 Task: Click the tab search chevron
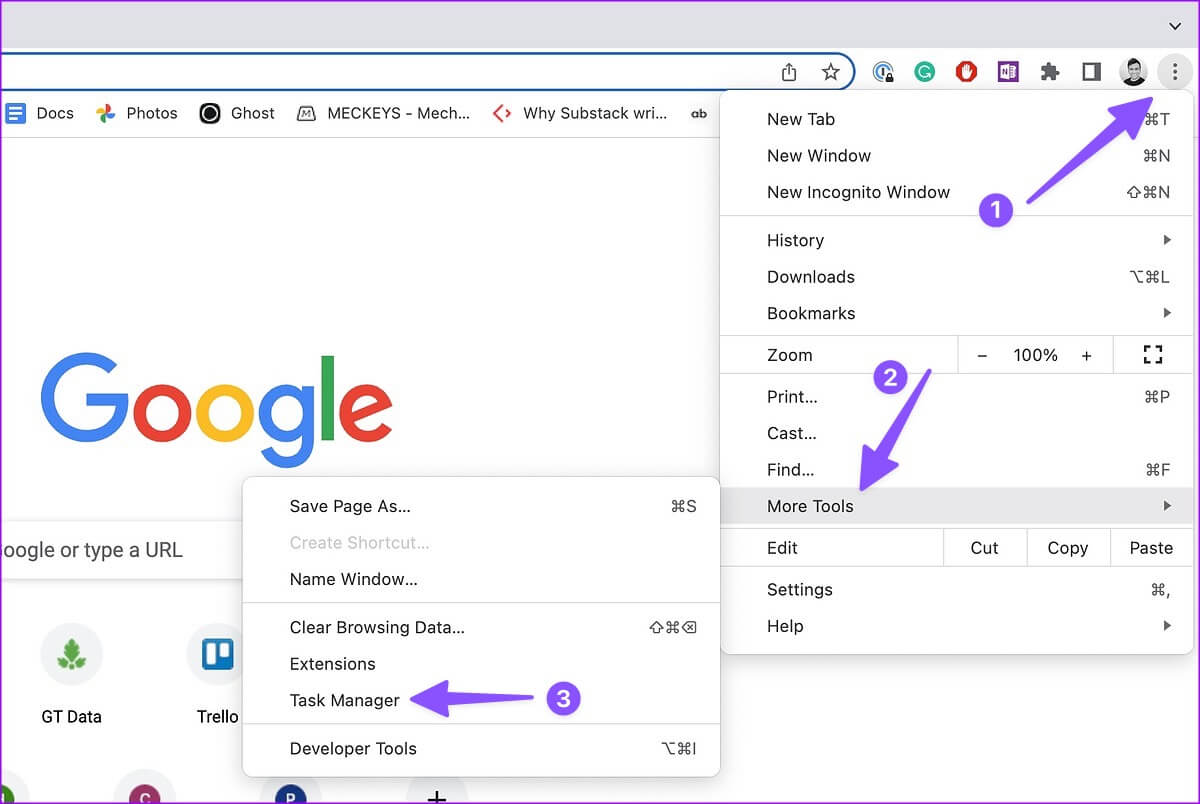point(1175,25)
